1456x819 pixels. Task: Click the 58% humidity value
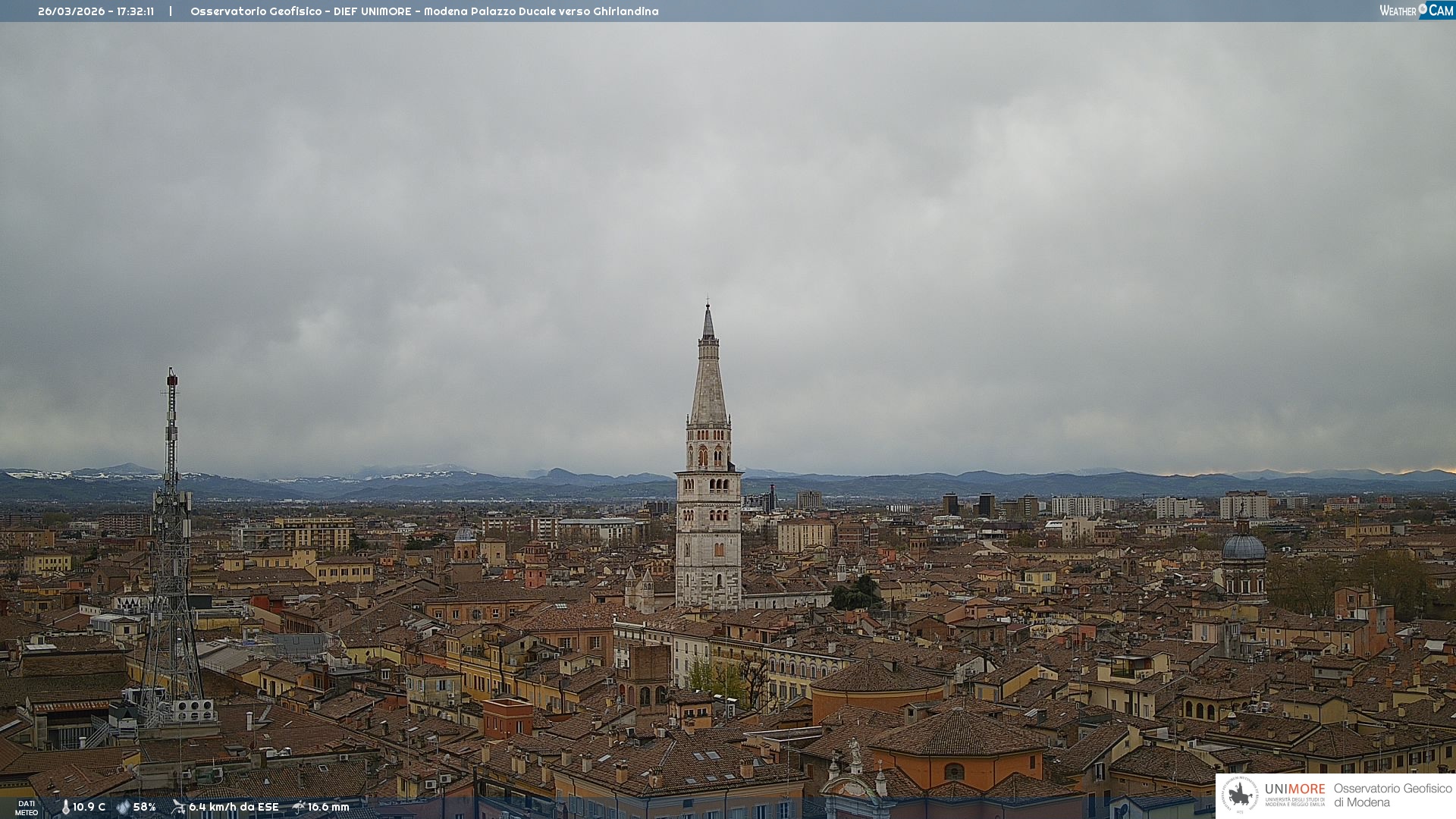(145, 807)
